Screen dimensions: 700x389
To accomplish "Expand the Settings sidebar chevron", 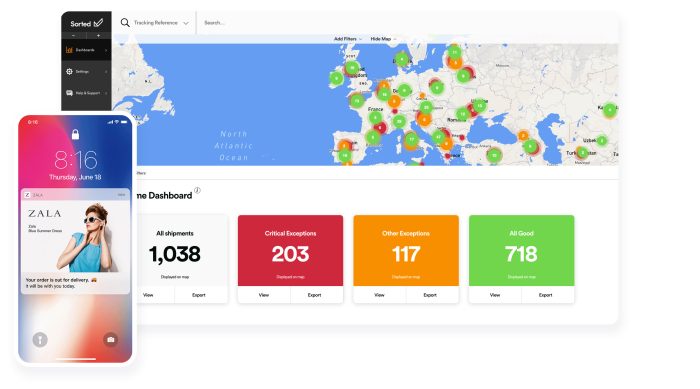I will (106, 71).
